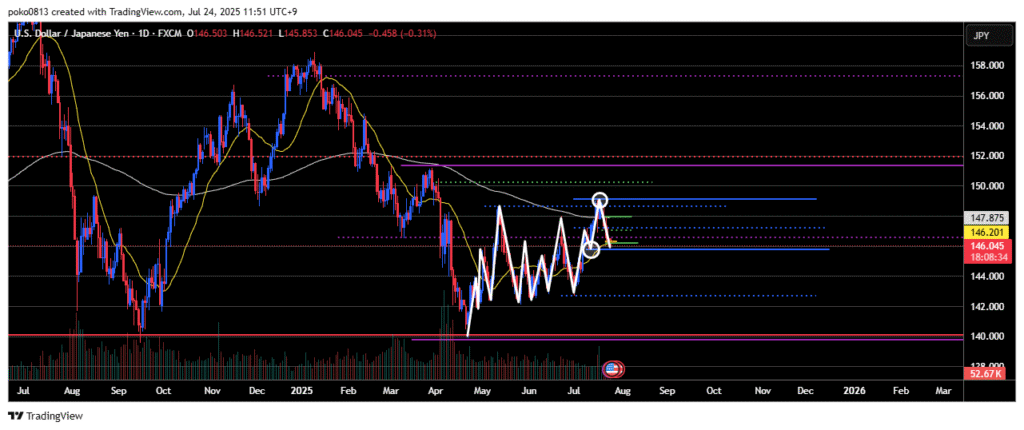Click the 18:08:34 bar countdown timer
Viewport: 1024px width, 430px height.
click(980, 256)
